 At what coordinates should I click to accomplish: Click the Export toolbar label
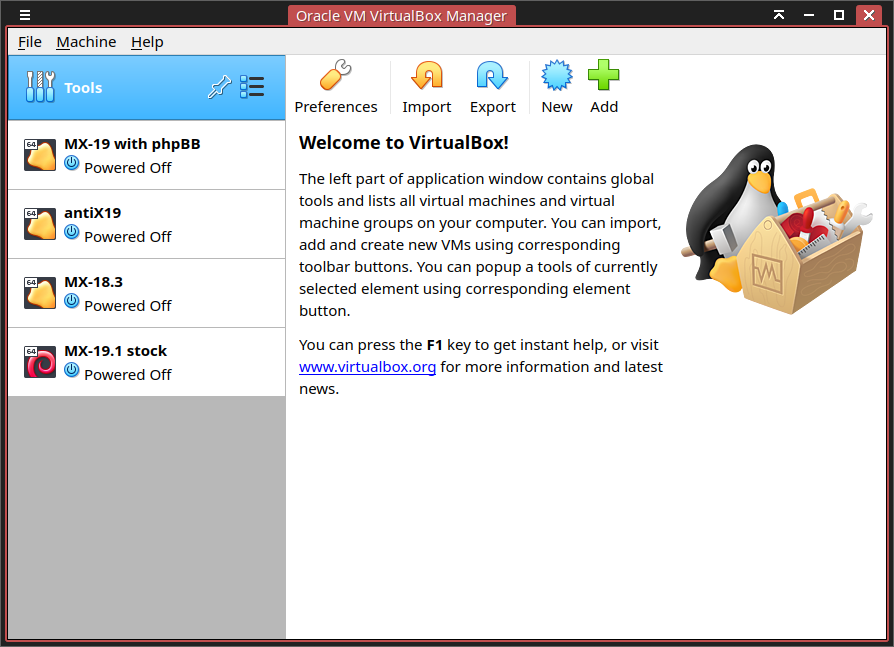(x=493, y=107)
